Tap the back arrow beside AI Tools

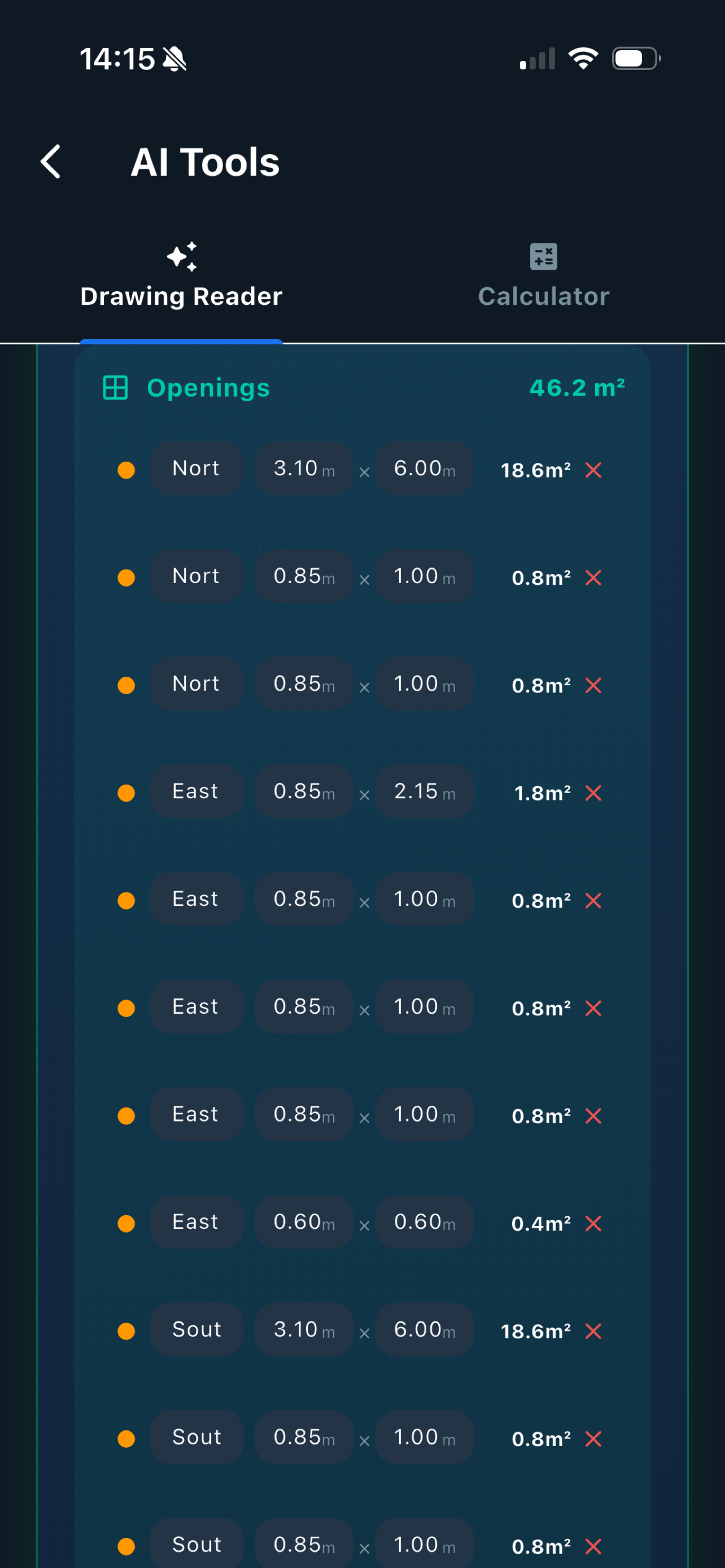coord(50,162)
